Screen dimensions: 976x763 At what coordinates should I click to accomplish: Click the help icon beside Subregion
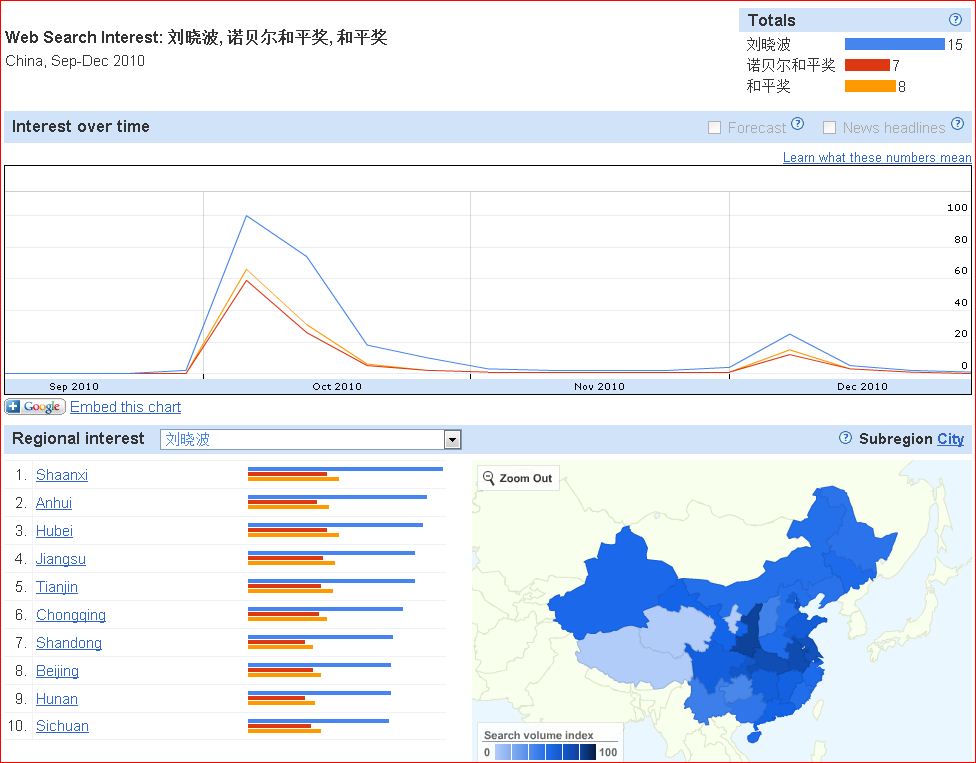(845, 438)
